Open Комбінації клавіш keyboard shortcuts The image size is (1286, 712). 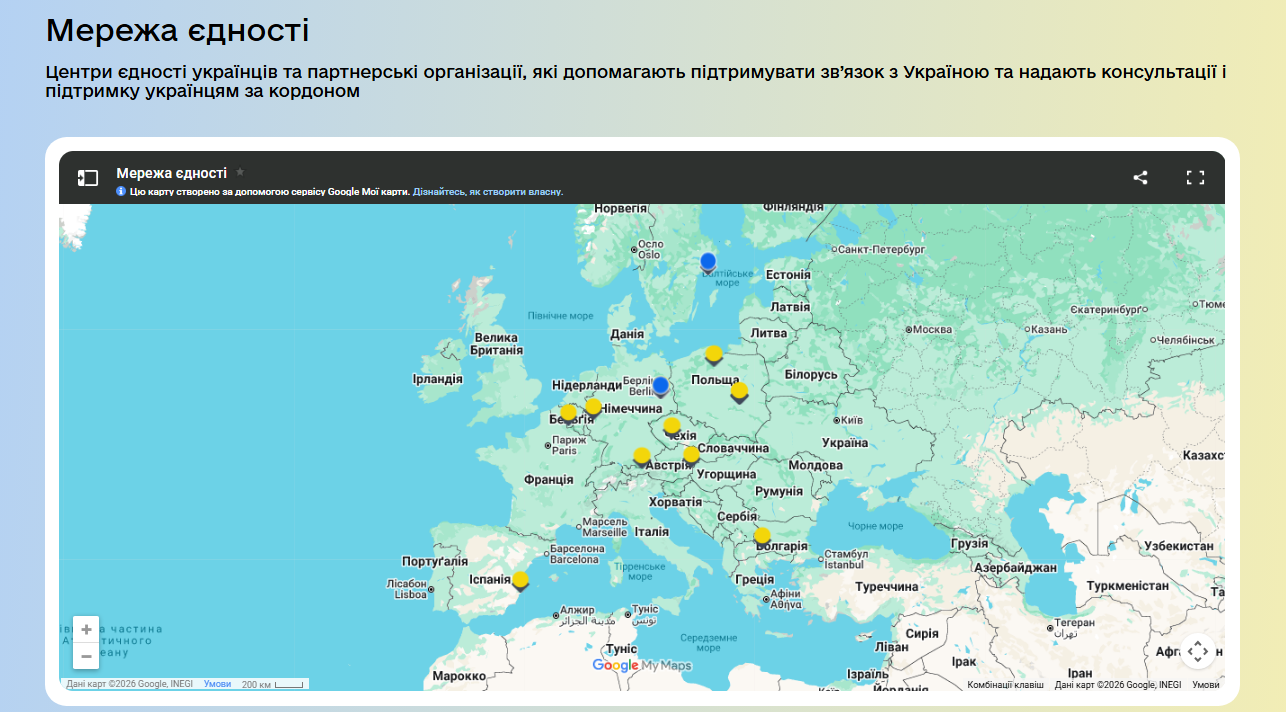click(1005, 685)
